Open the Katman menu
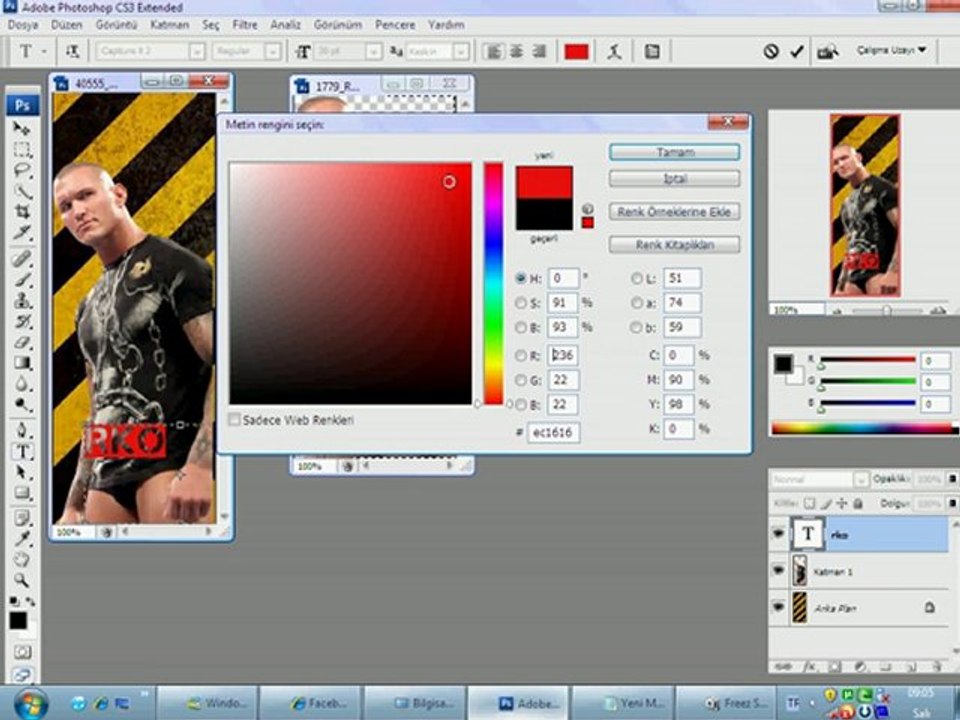The width and height of the screenshot is (960, 720). (x=169, y=24)
